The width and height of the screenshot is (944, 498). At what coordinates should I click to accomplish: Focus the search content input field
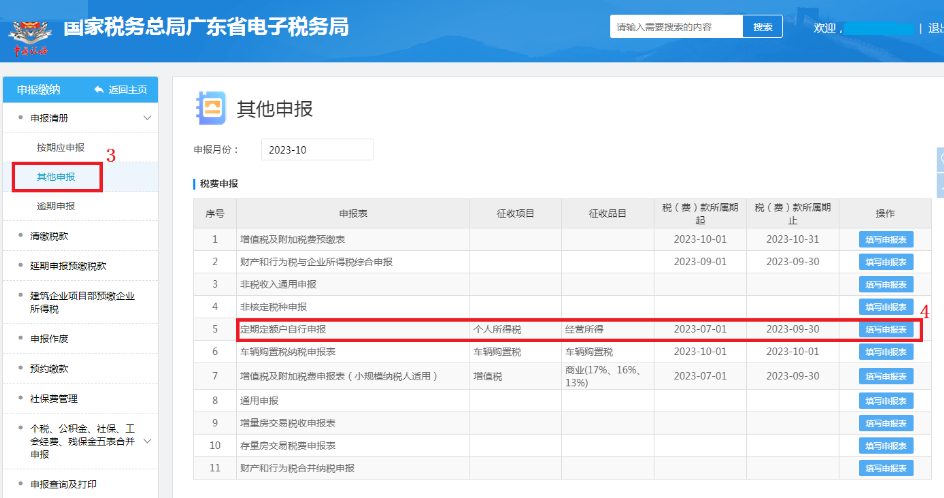click(676, 27)
